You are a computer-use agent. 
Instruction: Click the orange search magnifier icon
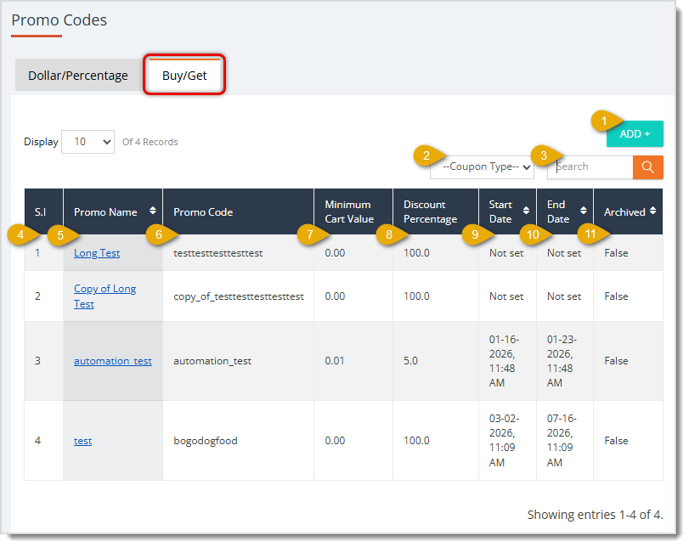click(x=648, y=167)
